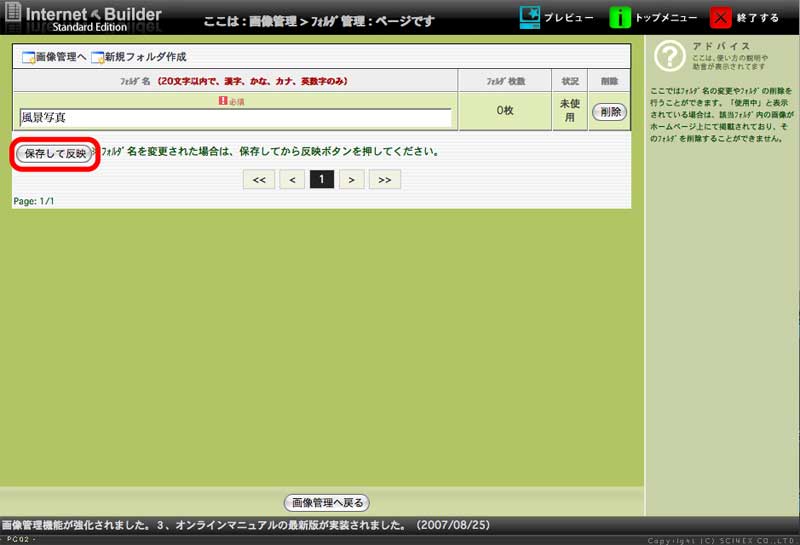
Task: Open the トップメニュー green icon
Action: 621,18
